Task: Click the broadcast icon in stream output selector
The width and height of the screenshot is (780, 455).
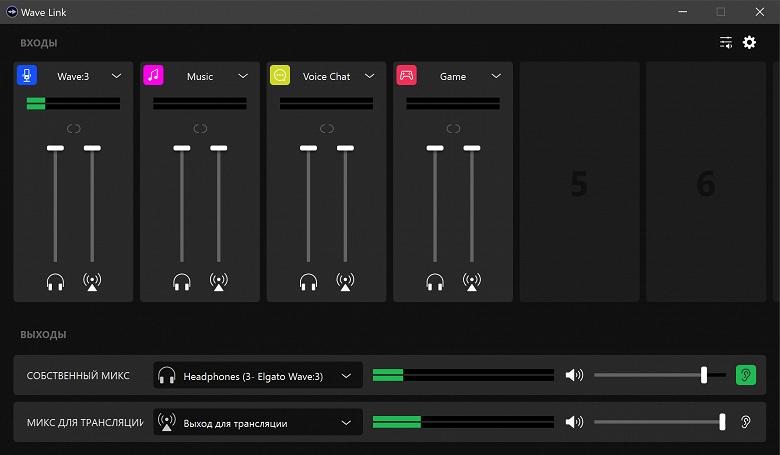Action: [167, 422]
